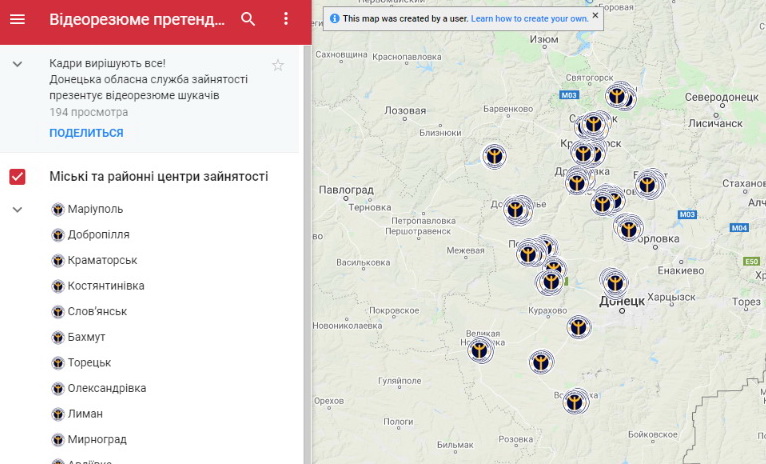Image resolution: width=766 pixels, height=464 pixels.
Task: Select Олександрівка in the list
Action: click(x=106, y=388)
